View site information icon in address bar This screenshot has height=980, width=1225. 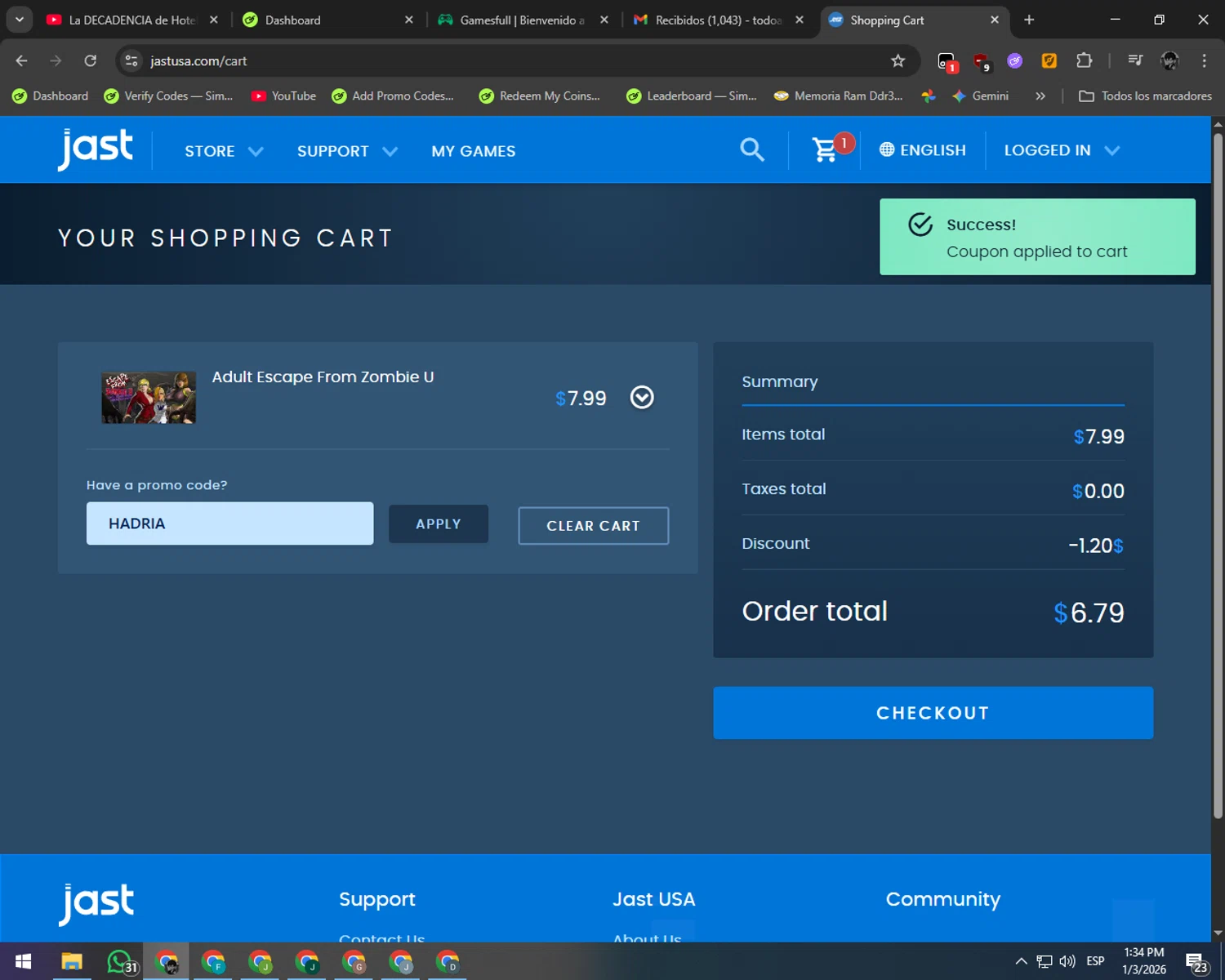click(x=131, y=60)
